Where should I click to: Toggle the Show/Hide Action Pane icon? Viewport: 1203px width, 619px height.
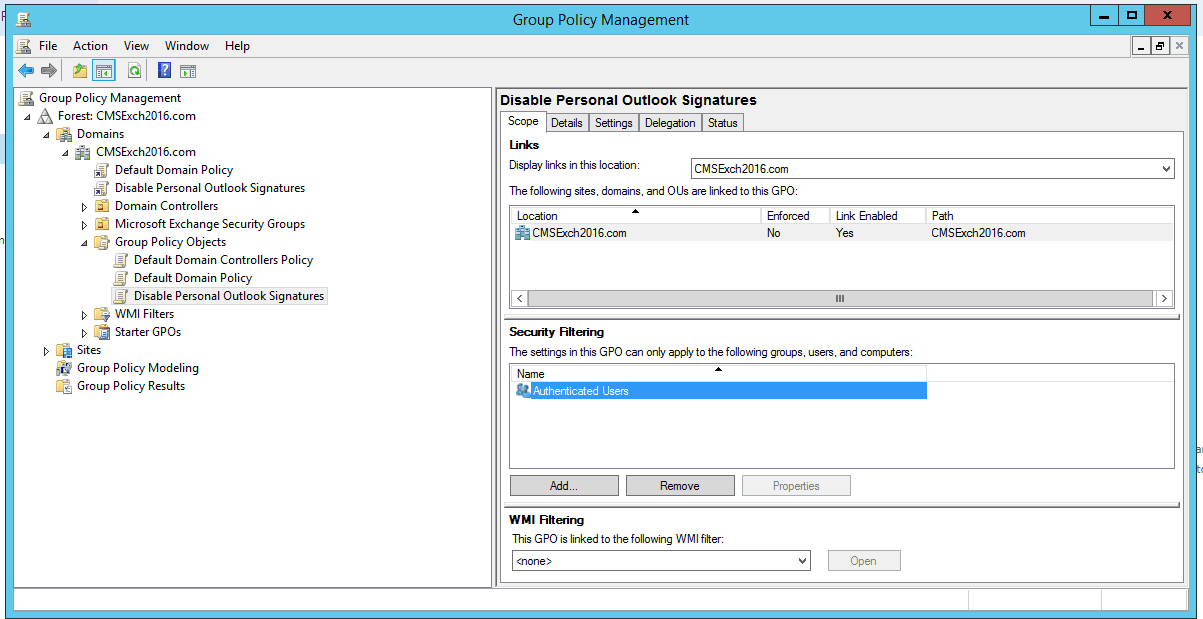point(187,70)
